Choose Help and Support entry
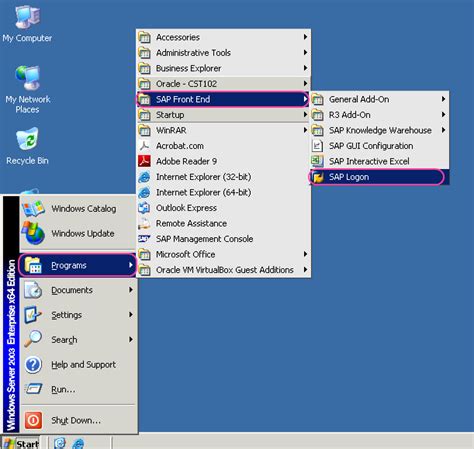The width and height of the screenshot is (474, 449). [x=78, y=364]
